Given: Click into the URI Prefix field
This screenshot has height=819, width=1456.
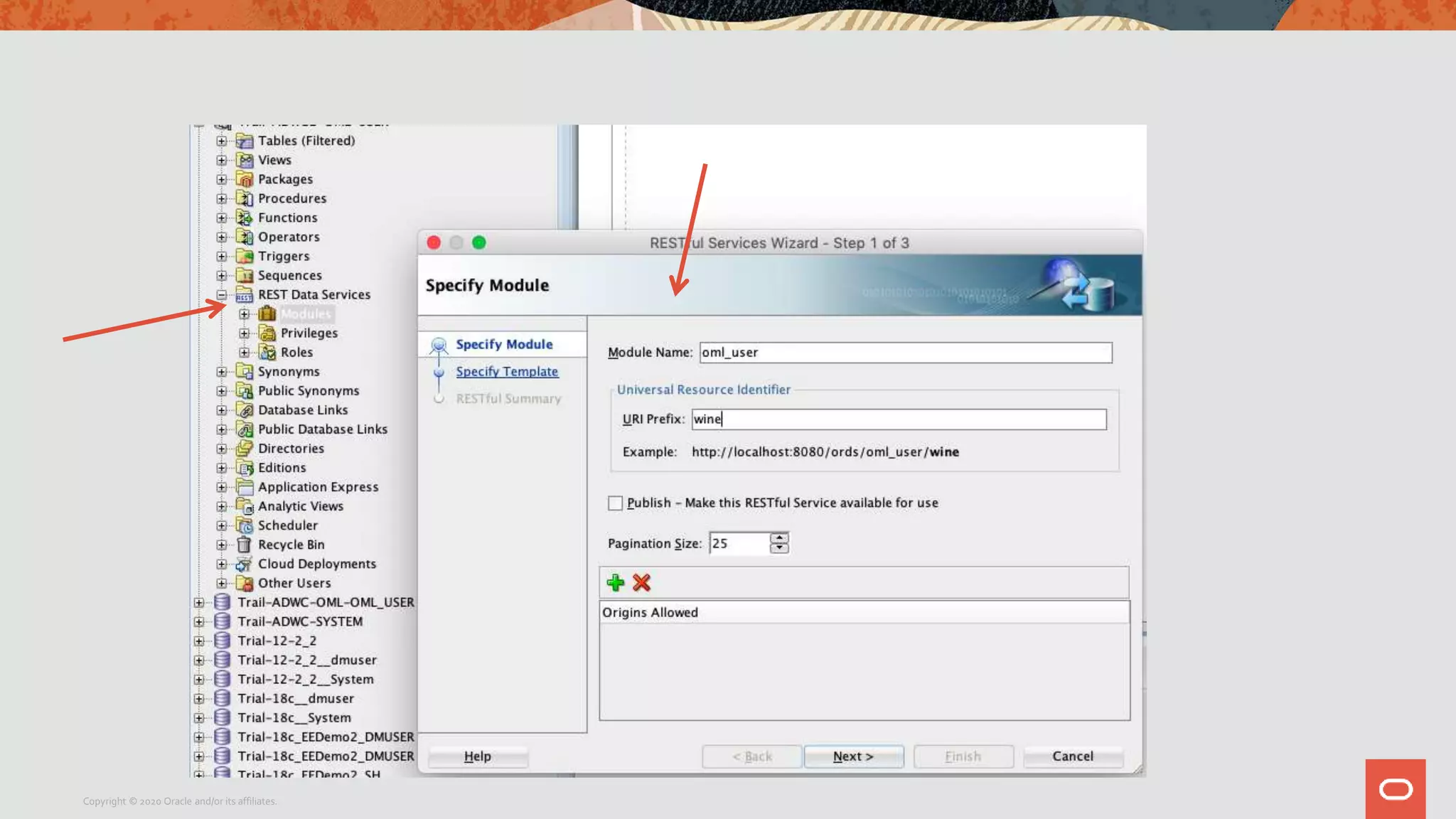Looking at the screenshot, I should point(899,419).
